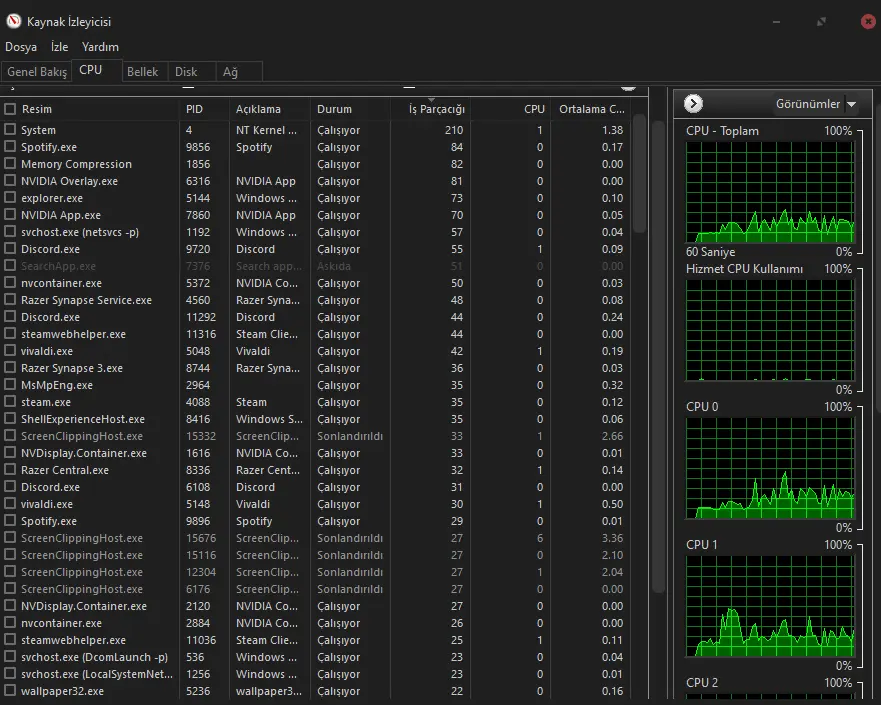The width and height of the screenshot is (881, 705).
Task: Select the NVIDIA App.exe process name
Action: click(x=61, y=215)
